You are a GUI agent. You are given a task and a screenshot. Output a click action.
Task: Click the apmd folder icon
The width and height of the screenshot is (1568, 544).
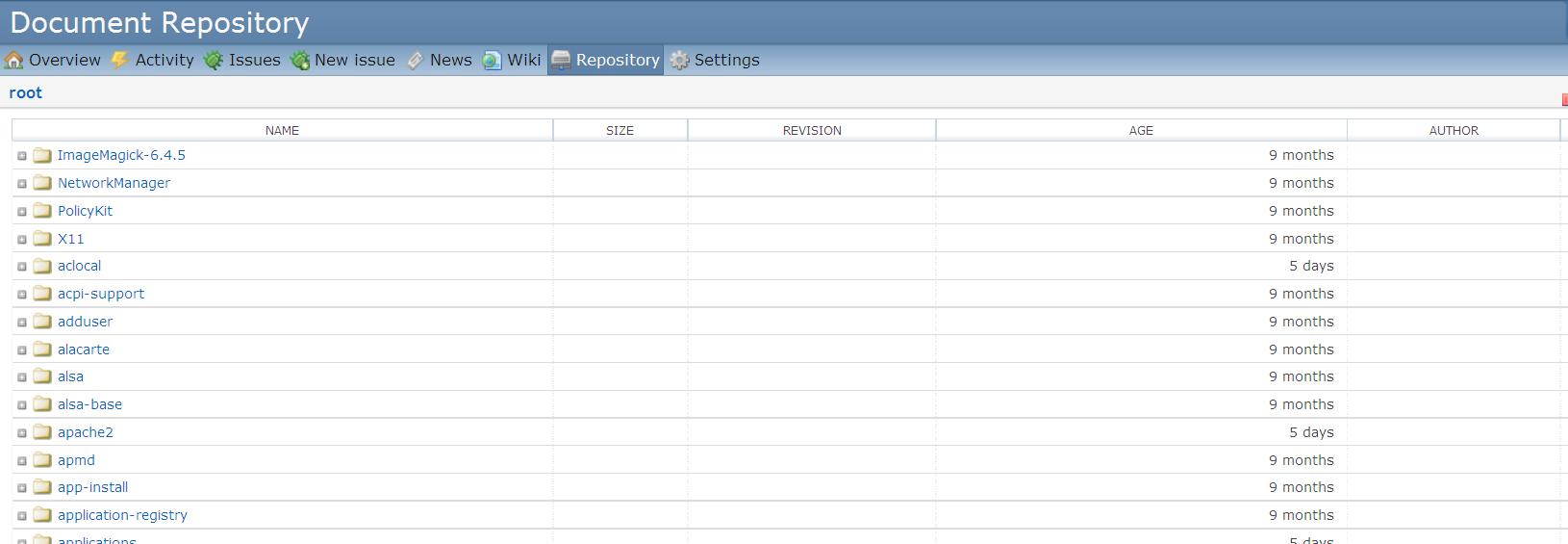[42, 460]
